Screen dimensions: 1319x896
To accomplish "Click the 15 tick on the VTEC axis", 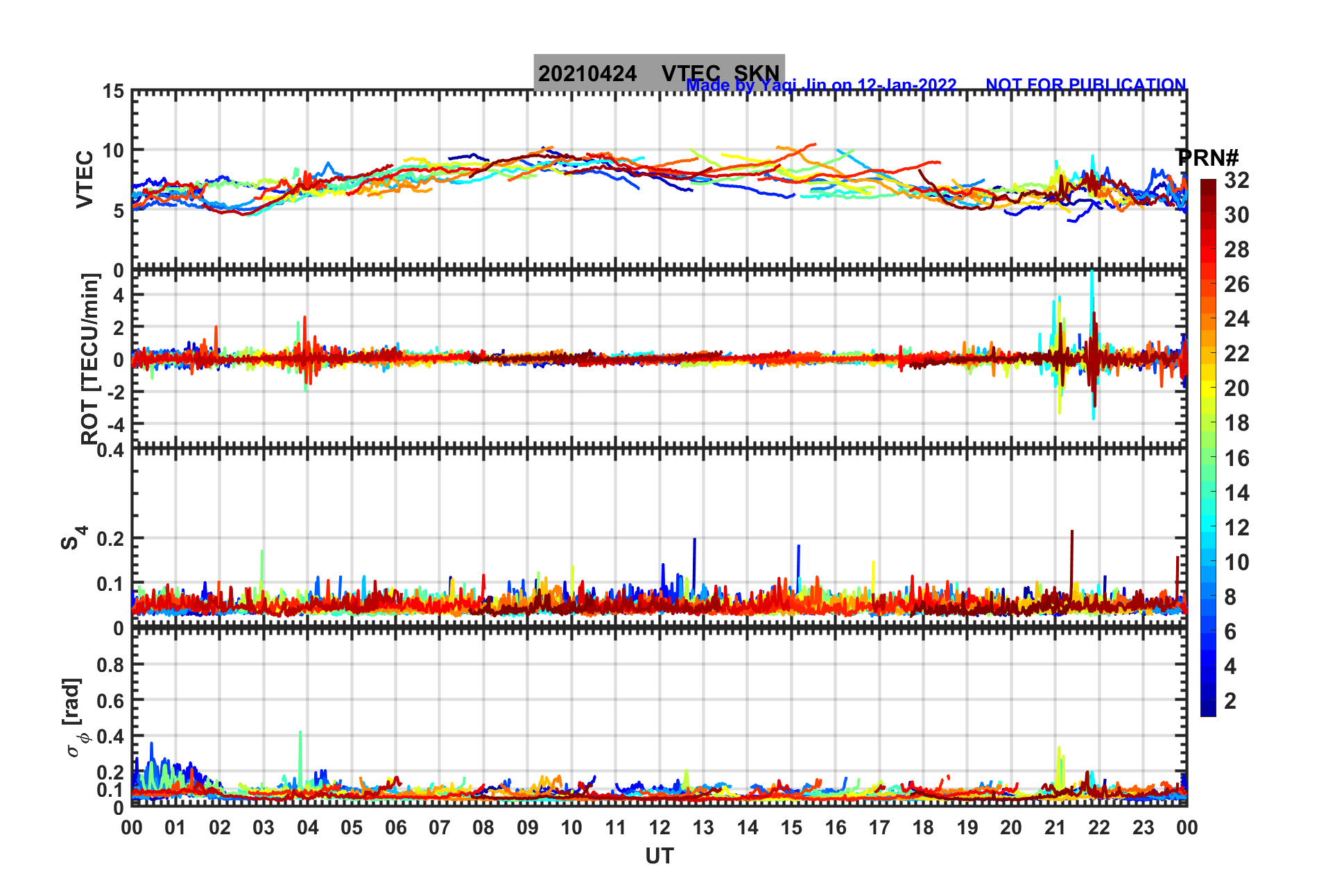I will click(114, 91).
